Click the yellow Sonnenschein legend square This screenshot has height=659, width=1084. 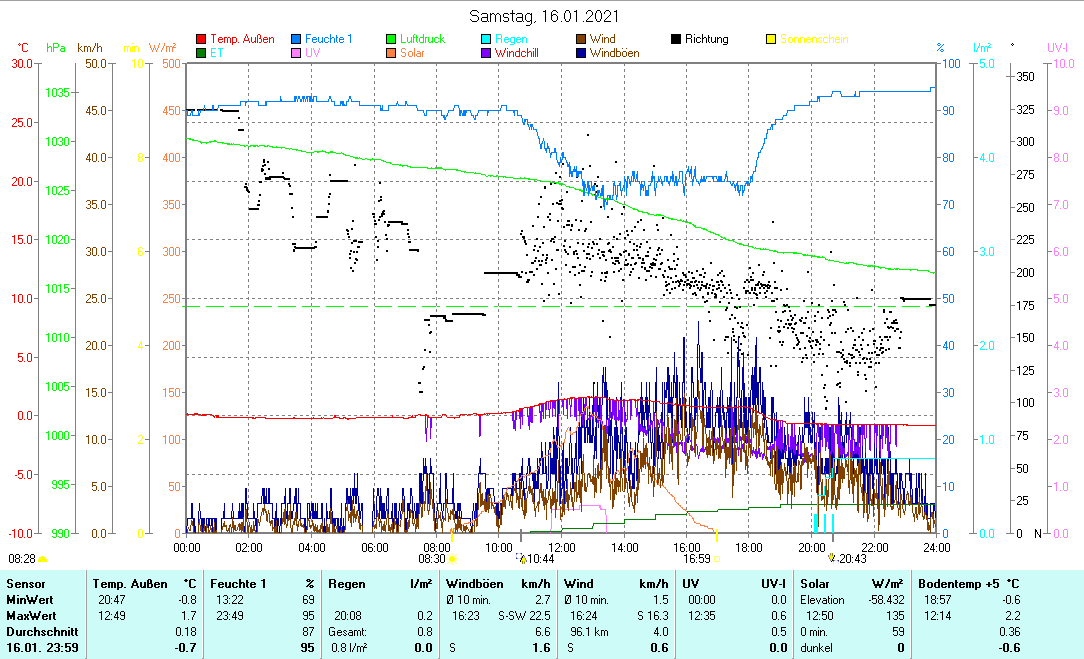771,39
